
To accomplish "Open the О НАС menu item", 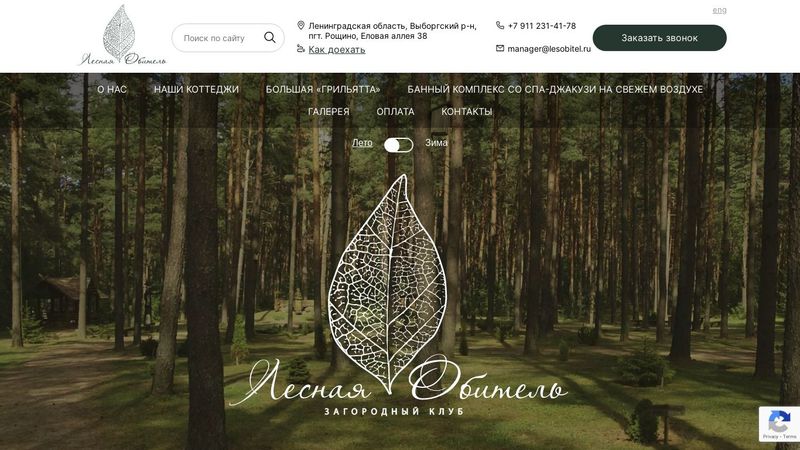I will (112, 89).
